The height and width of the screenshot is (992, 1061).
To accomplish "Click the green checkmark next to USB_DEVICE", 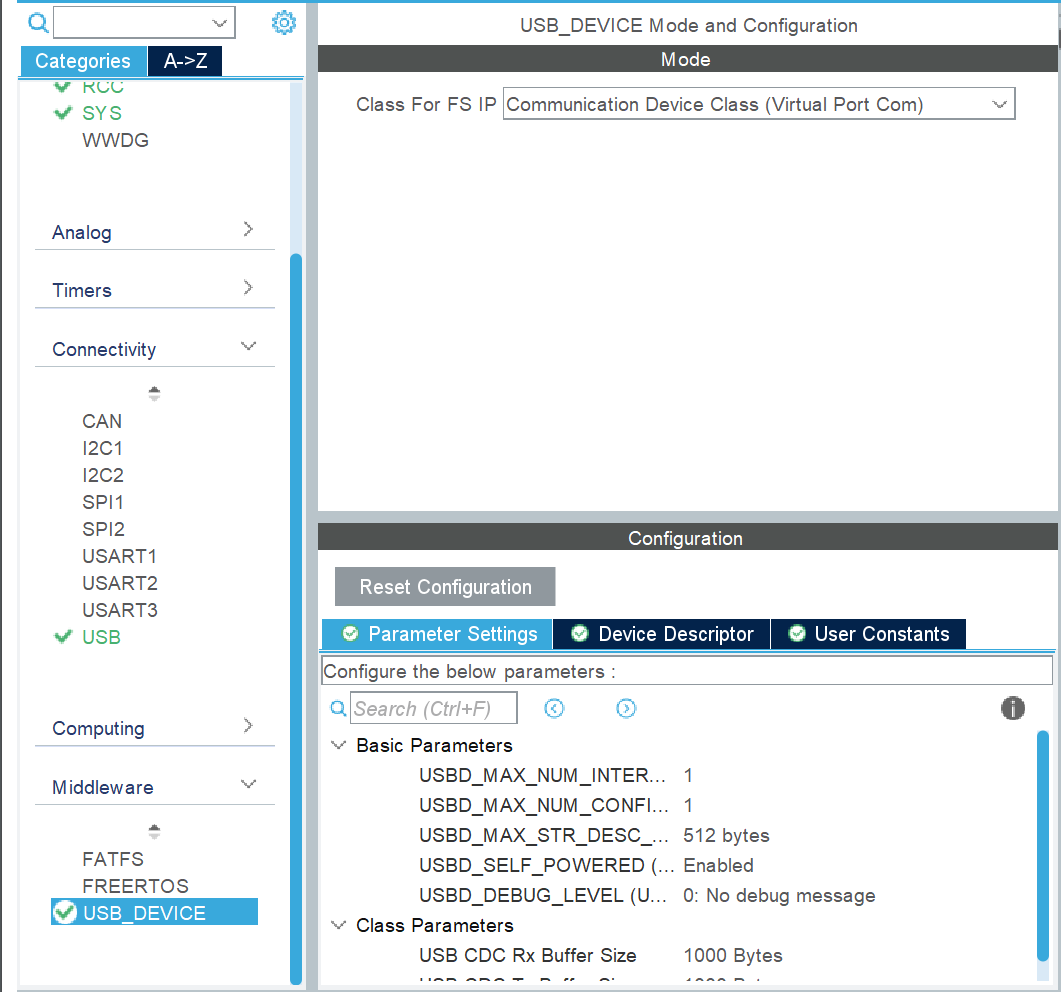I will (65, 912).
